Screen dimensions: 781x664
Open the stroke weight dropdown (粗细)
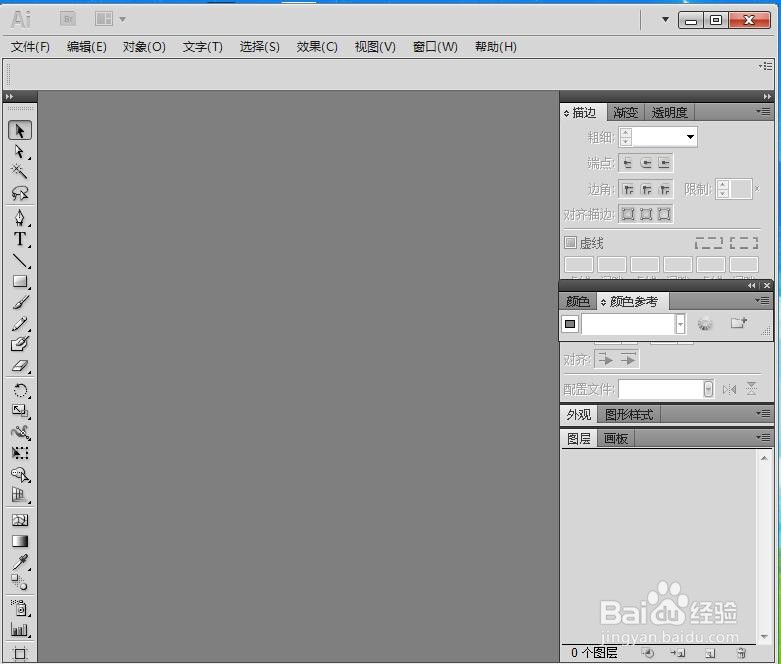690,137
